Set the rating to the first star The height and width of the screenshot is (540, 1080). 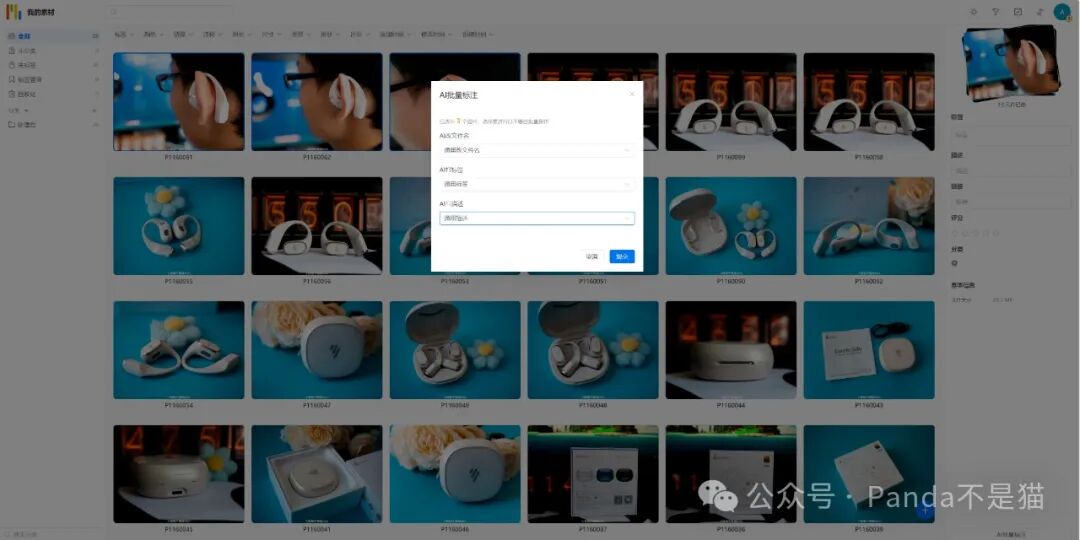[955, 233]
